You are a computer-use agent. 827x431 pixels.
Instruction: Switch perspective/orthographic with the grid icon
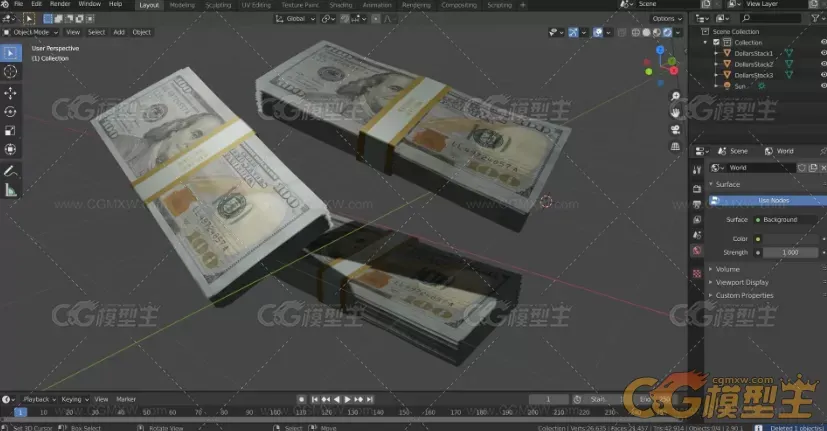coord(675,147)
